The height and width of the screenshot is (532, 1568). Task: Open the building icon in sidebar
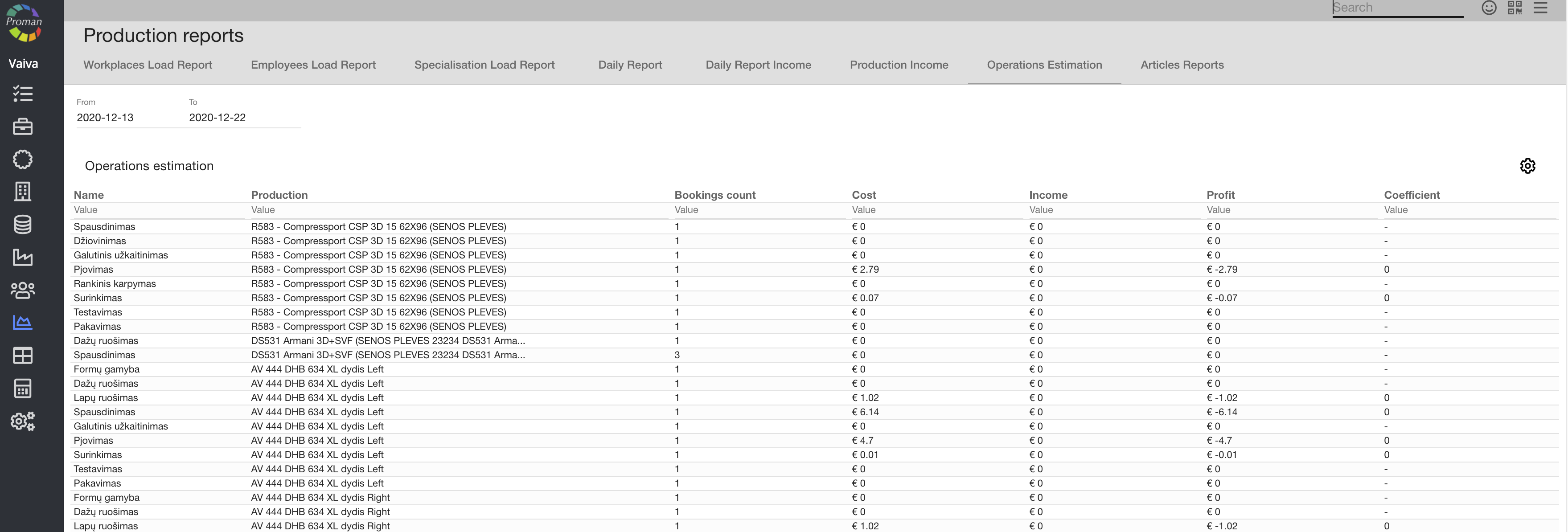[x=23, y=192]
